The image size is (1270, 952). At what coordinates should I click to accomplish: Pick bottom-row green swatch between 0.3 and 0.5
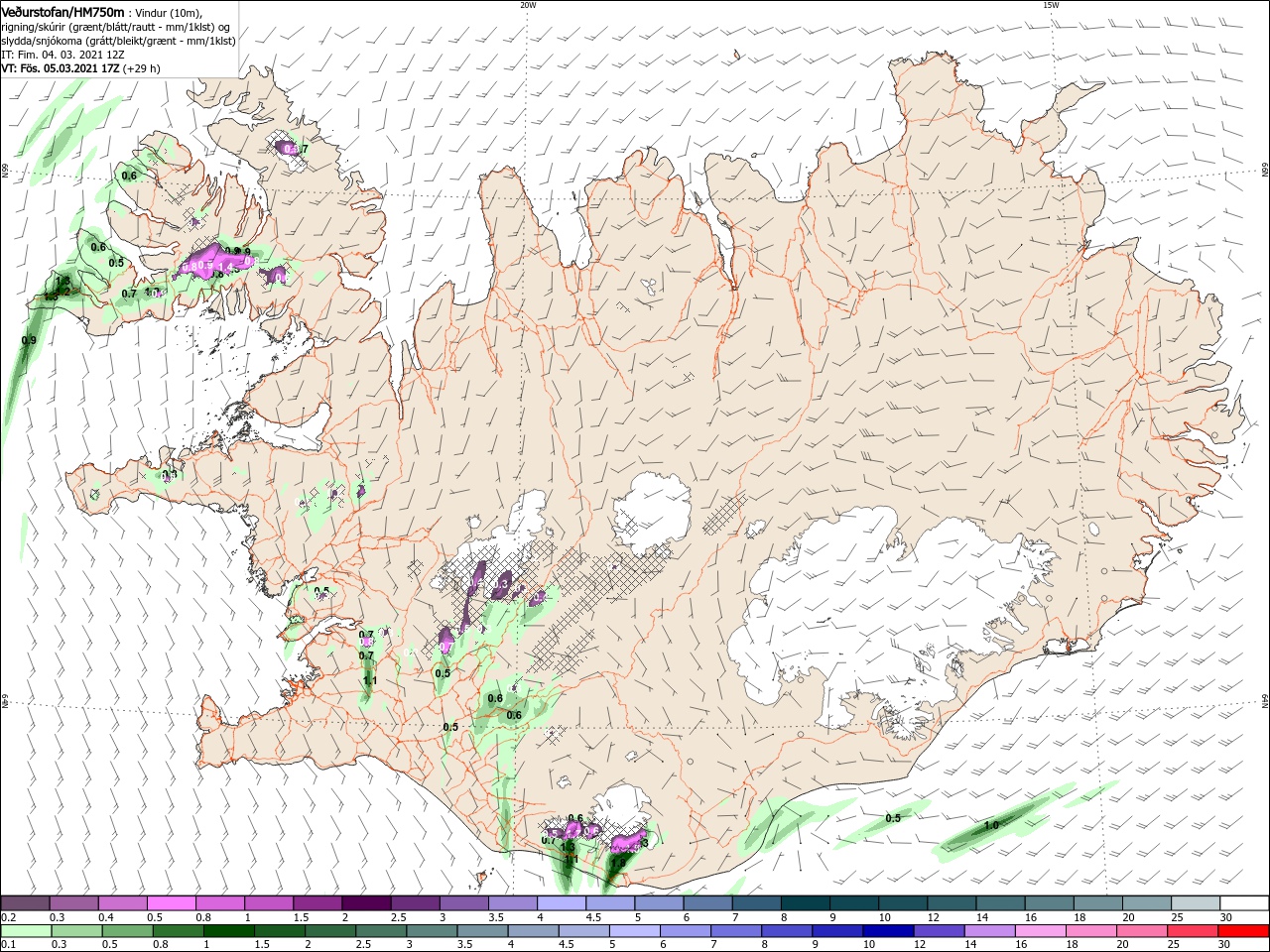point(74,931)
